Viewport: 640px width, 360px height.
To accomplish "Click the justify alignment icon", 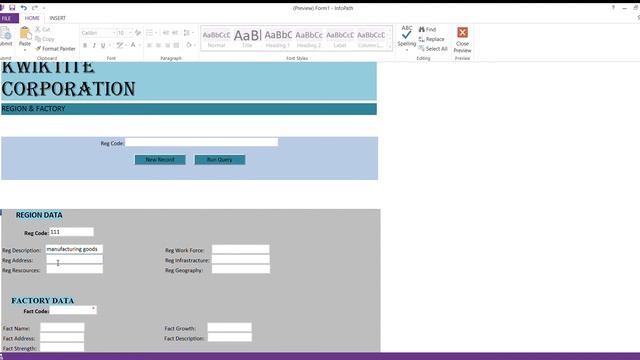I will pyautogui.click(x=176, y=45).
